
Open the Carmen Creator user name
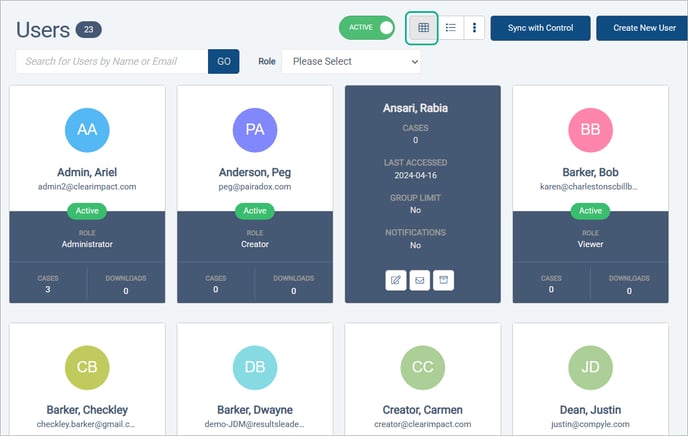[x=422, y=409]
